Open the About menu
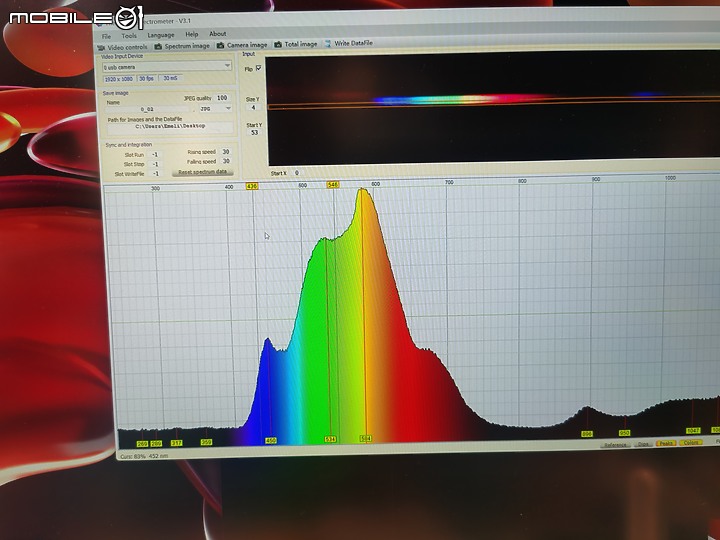This screenshot has height=540, width=720. [218, 34]
